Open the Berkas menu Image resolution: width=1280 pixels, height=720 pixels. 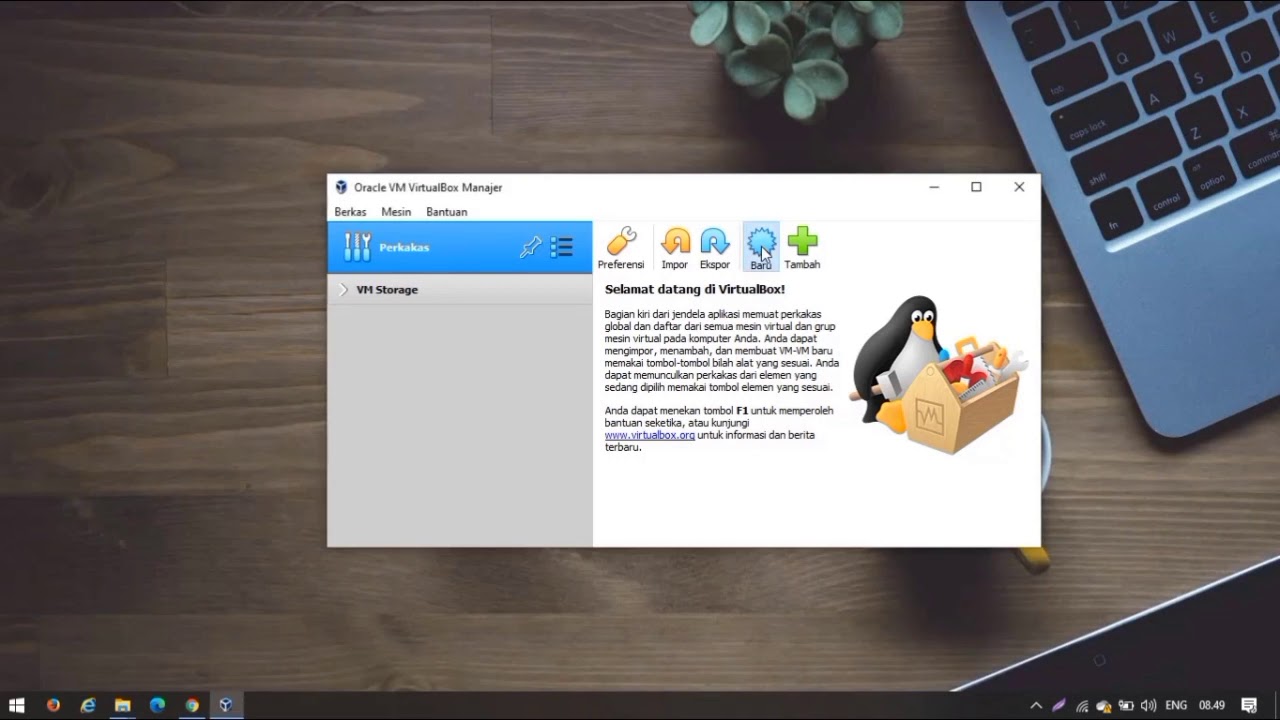[x=350, y=212]
